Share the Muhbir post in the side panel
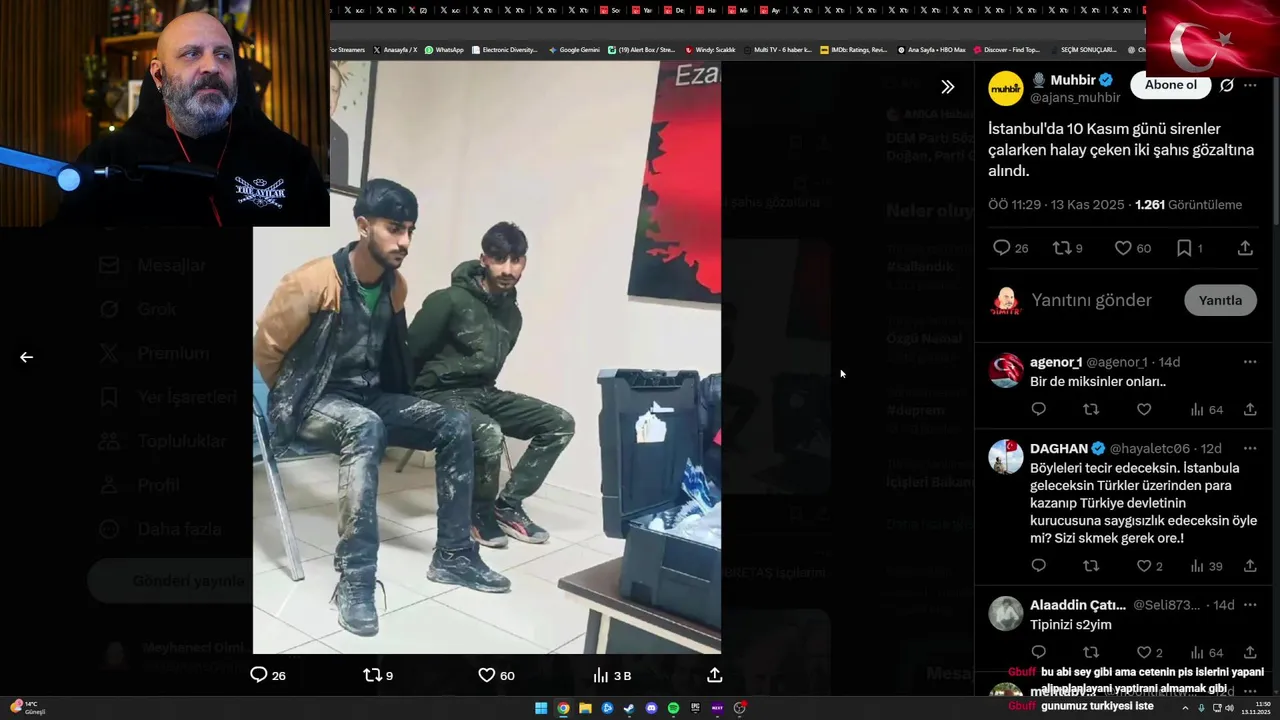 click(x=1245, y=248)
